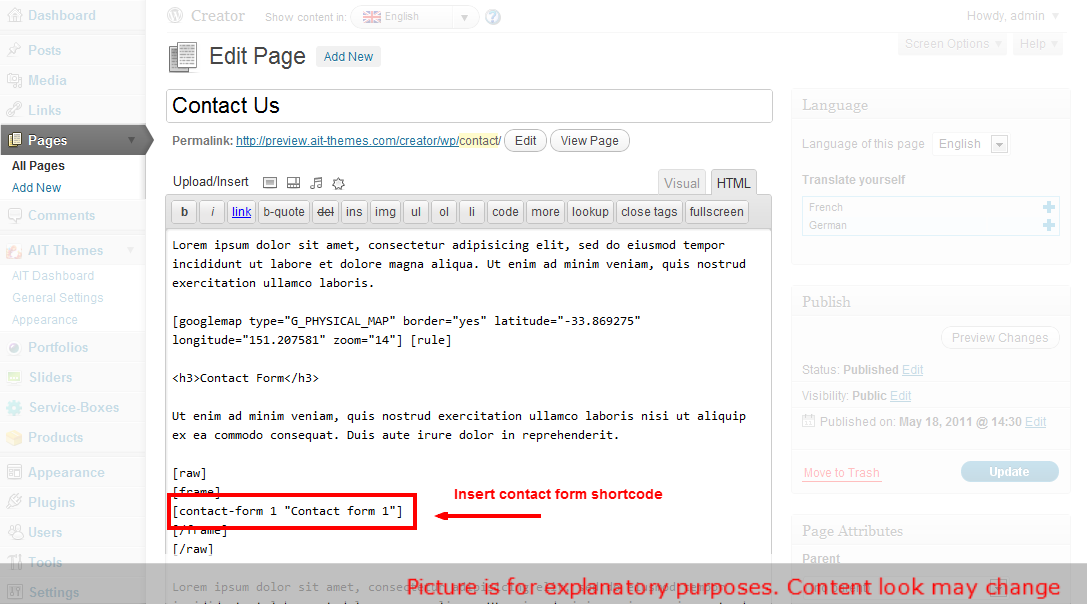Click the Add Video upload icon

[x=293, y=183]
